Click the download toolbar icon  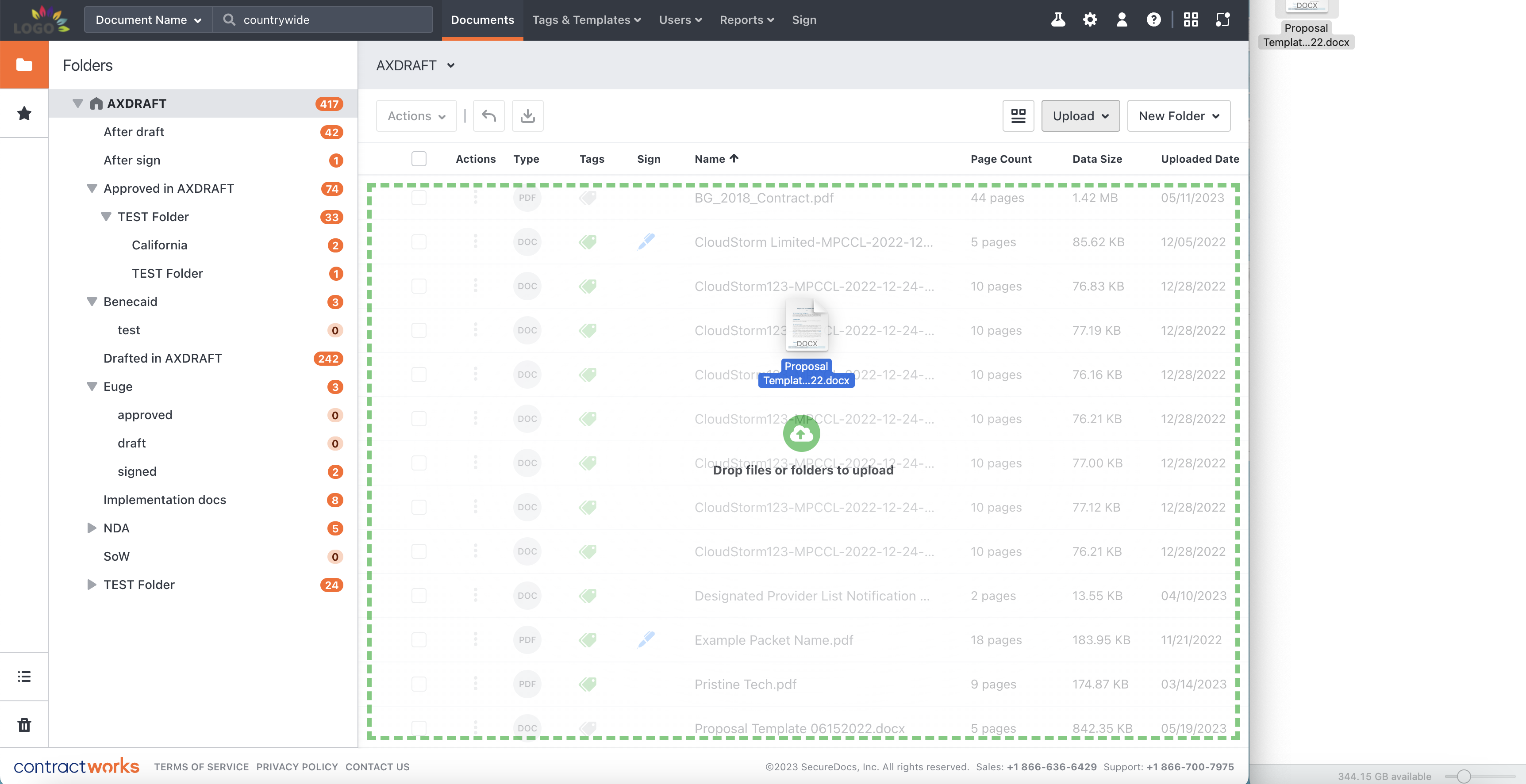click(x=527, y=115)
